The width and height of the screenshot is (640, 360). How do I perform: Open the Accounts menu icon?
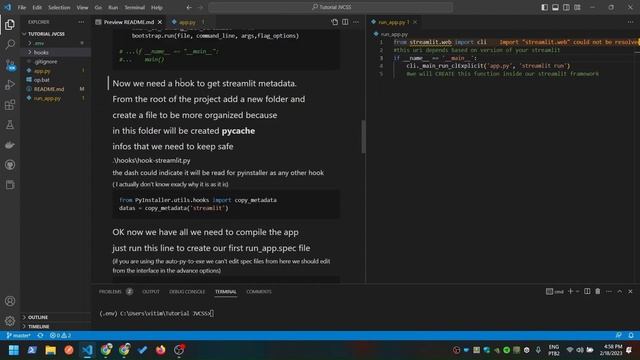coord(10,301)
